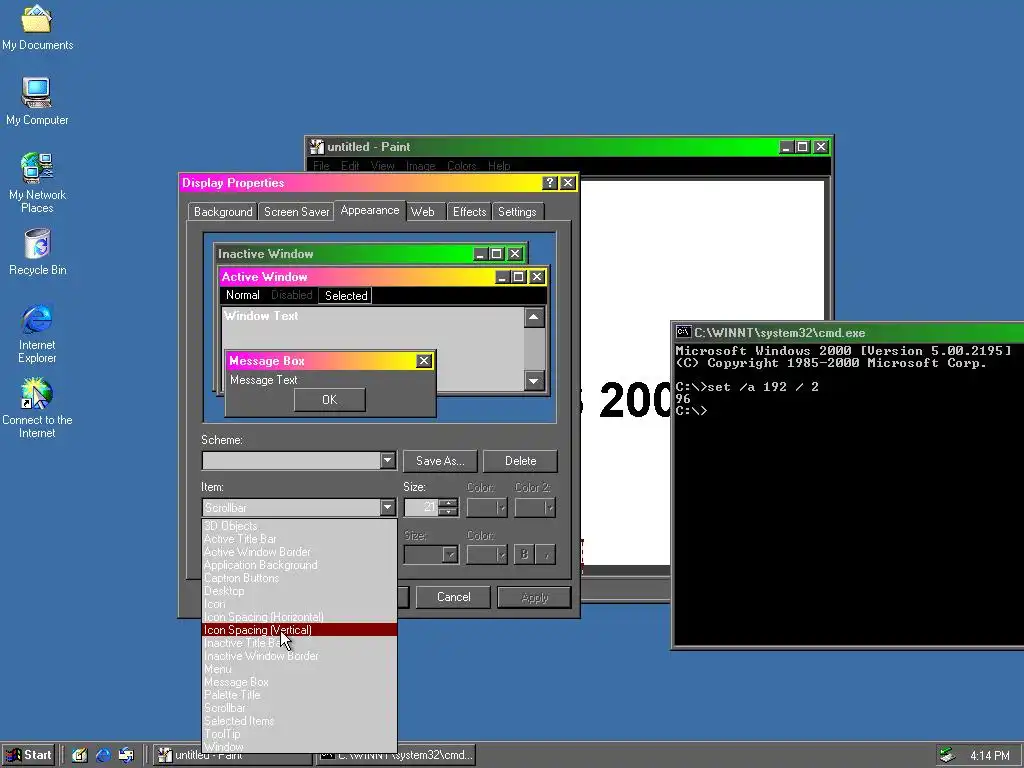1024x768 pixels.
Task: Click the Save As... button
Action: coord(440,461)
